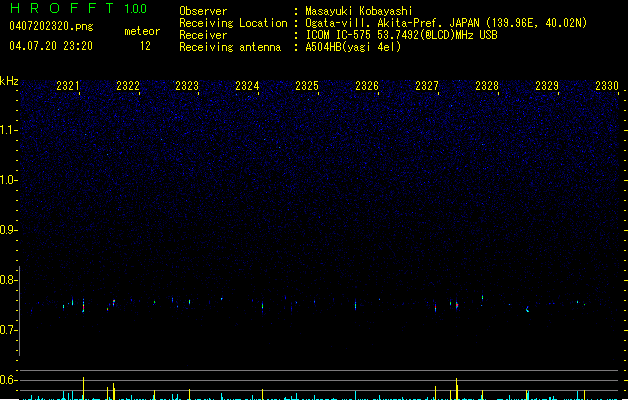The width and height of the screenshot is (629, 400).
Task: Click the red-tipped meteor echo after 2327
Action: point(457,305)
